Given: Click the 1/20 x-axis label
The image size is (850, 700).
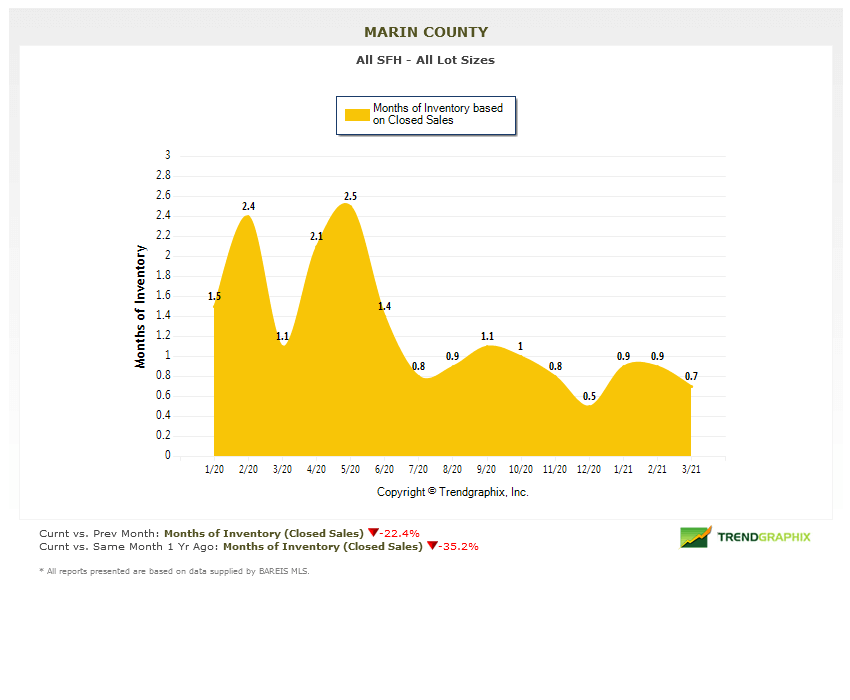Looking at the screenshot, I should [214, 468].
